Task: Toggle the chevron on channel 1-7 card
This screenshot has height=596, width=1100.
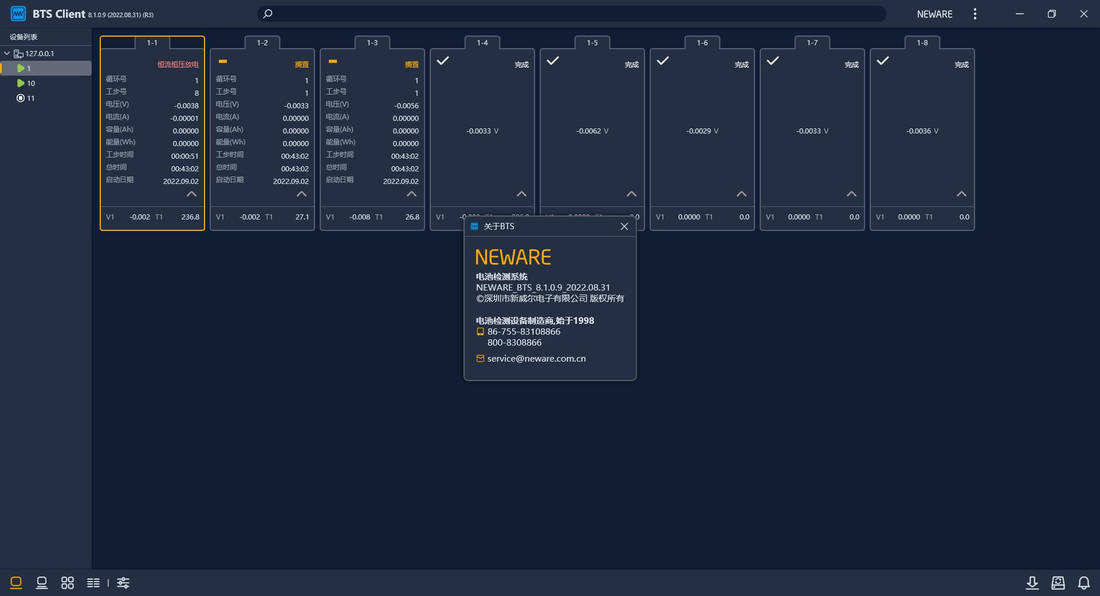Action: coord(852,194)
